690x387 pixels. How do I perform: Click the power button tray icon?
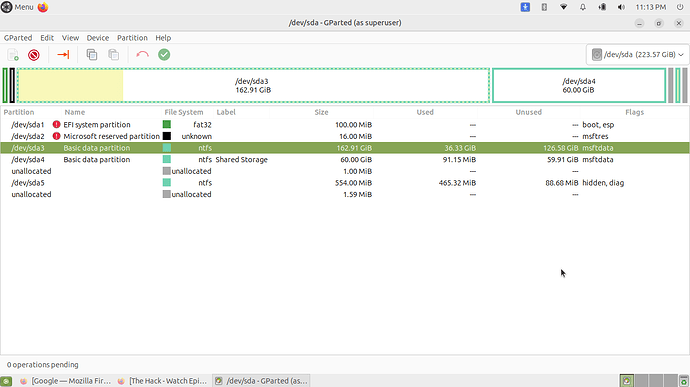(680, 7)
